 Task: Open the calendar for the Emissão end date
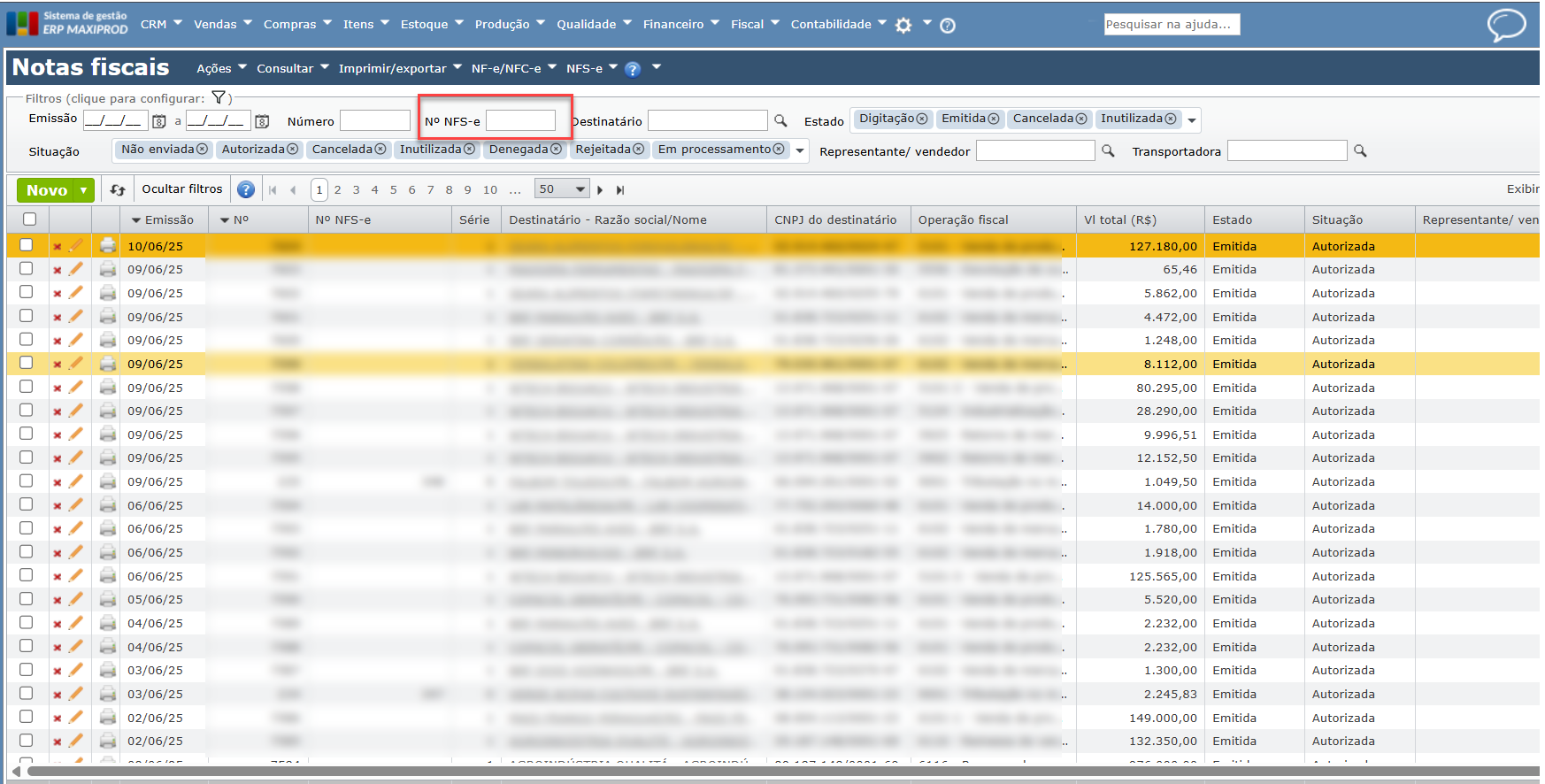(x=262, y=121)
